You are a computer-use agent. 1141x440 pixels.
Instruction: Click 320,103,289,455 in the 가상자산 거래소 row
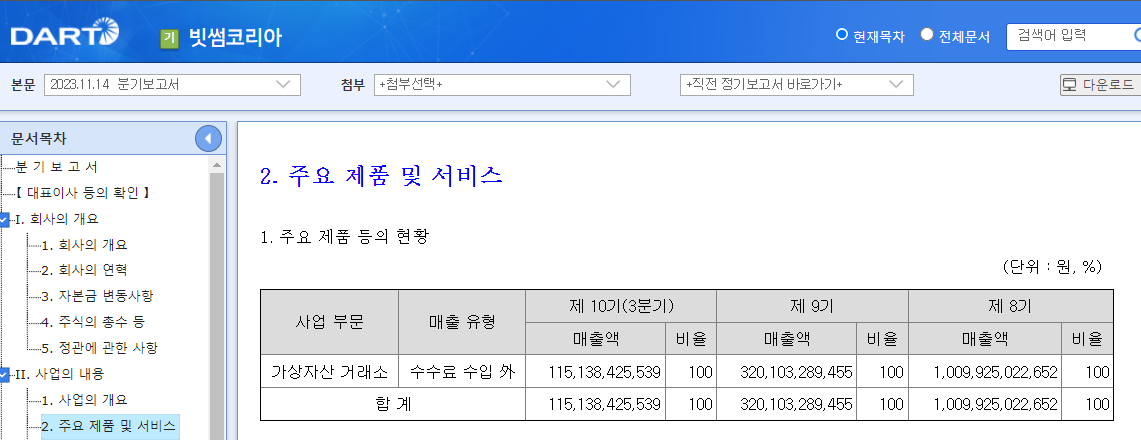coord(795,374)
